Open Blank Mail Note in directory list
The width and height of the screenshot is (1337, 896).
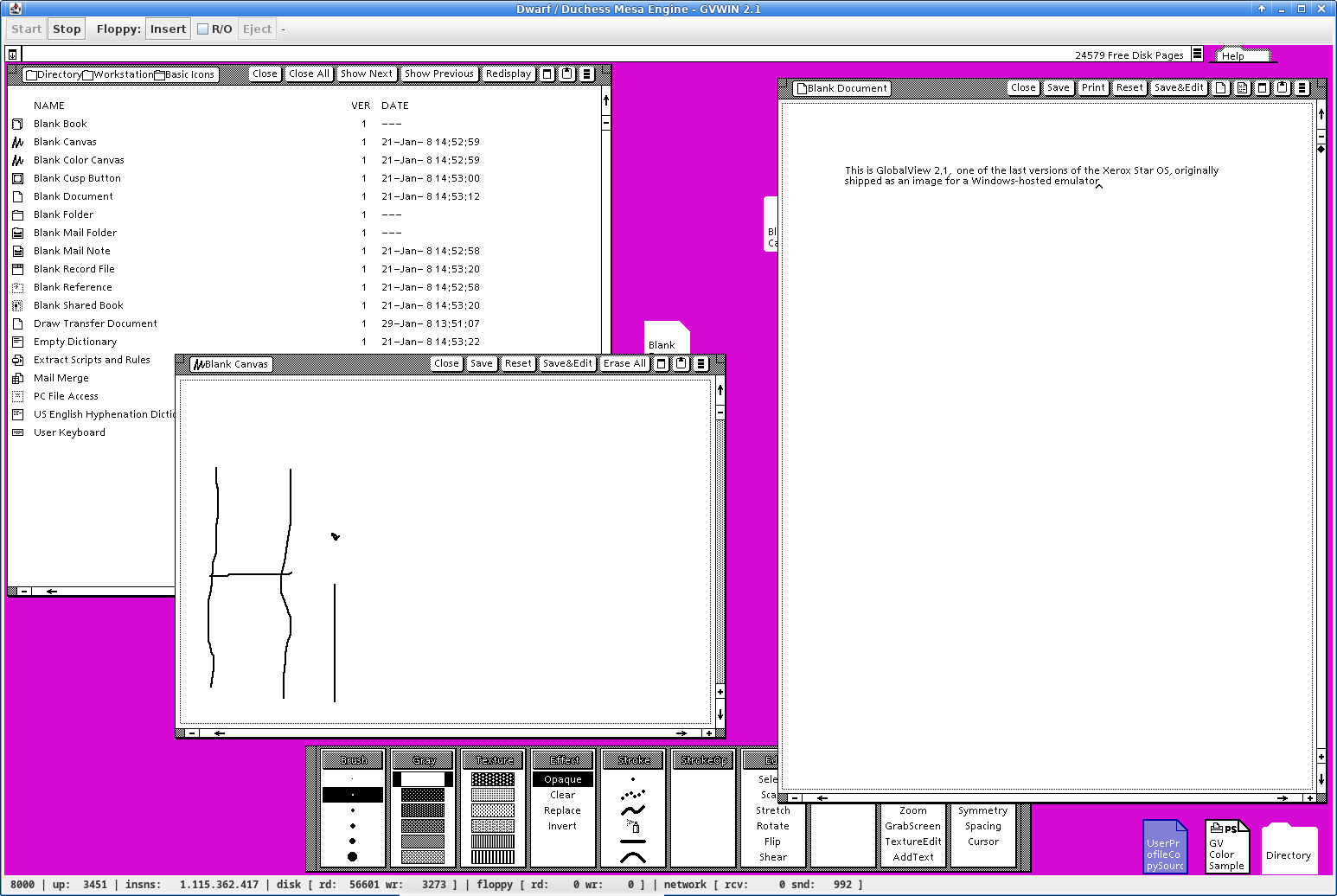coord(72,251)
